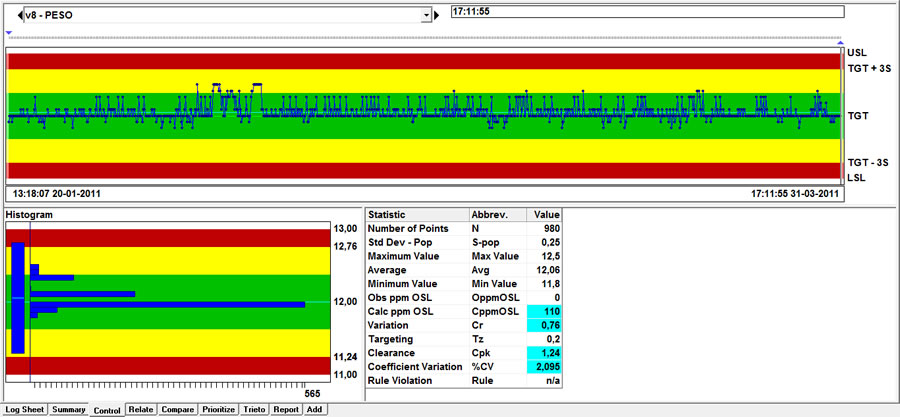Open the Report tab
This screenshot has height=417, width=900.
[287, 409]
